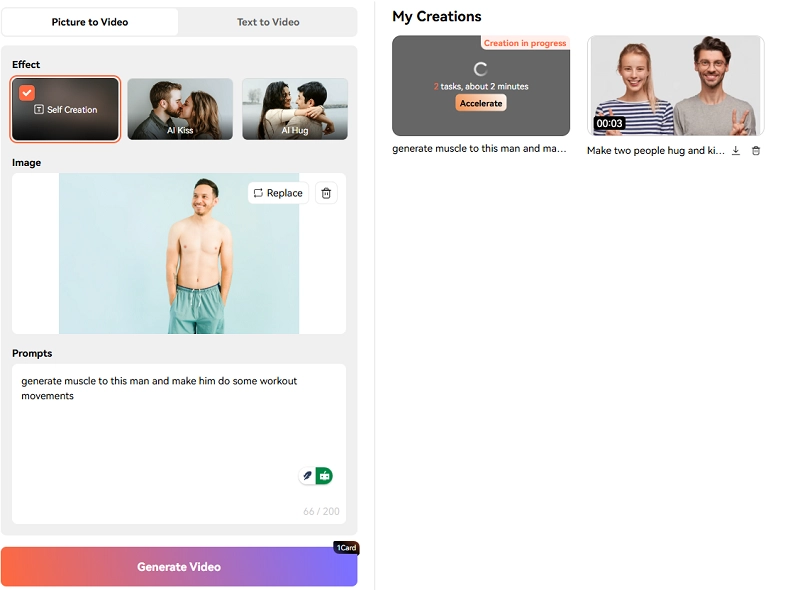Click the loading spinner on in-progress creation

pos(480,69)
